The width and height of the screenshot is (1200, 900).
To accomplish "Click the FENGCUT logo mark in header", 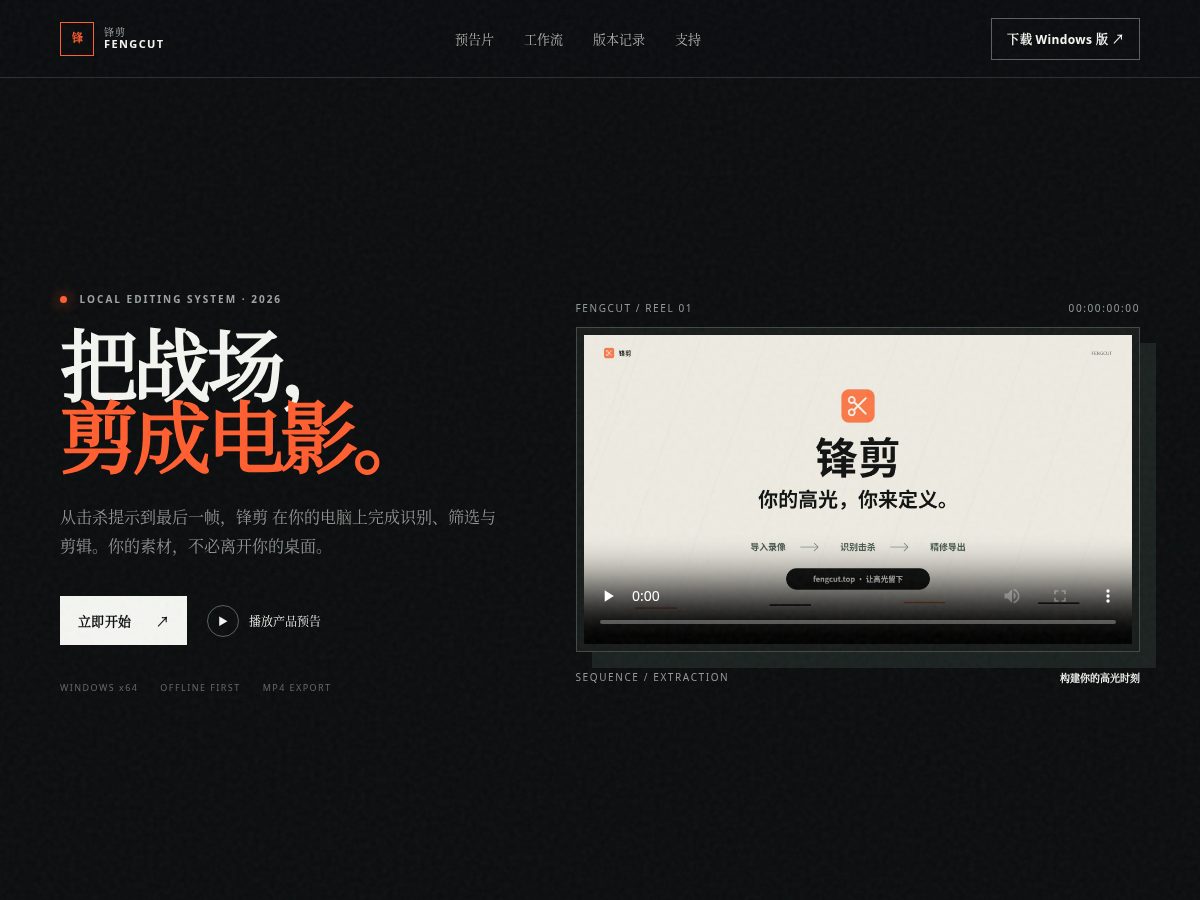I will pos(77,39).
